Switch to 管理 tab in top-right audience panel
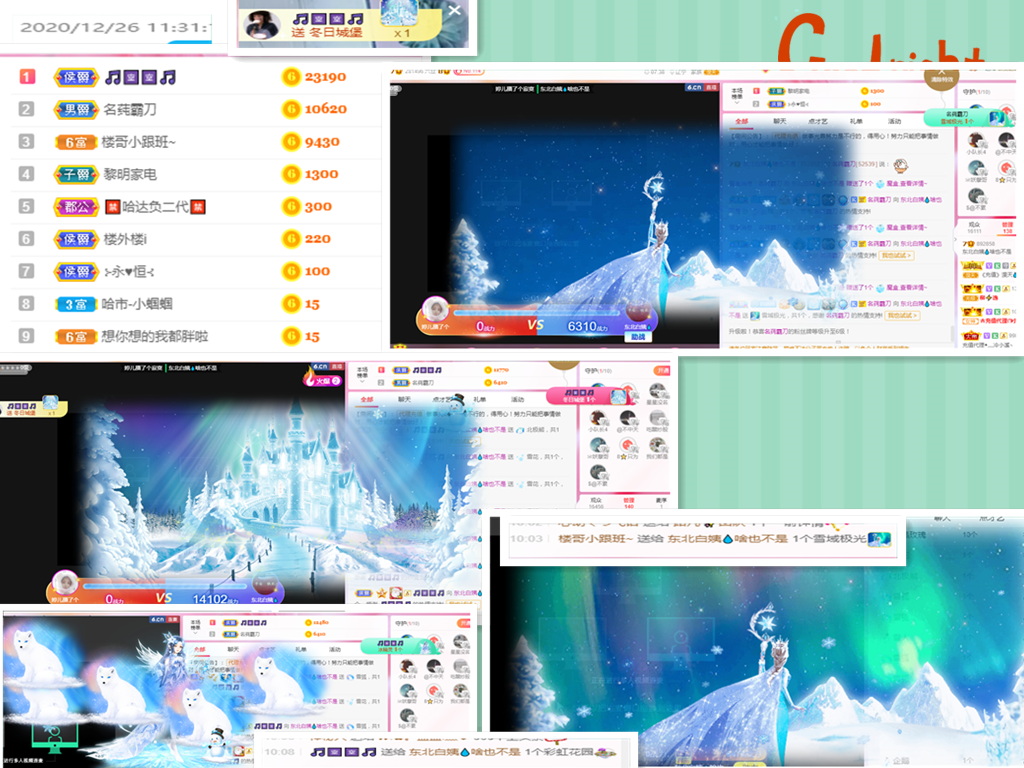The height and width of the screenshot is (768, 1024). pyautogui.click(x=1008, y=227)
